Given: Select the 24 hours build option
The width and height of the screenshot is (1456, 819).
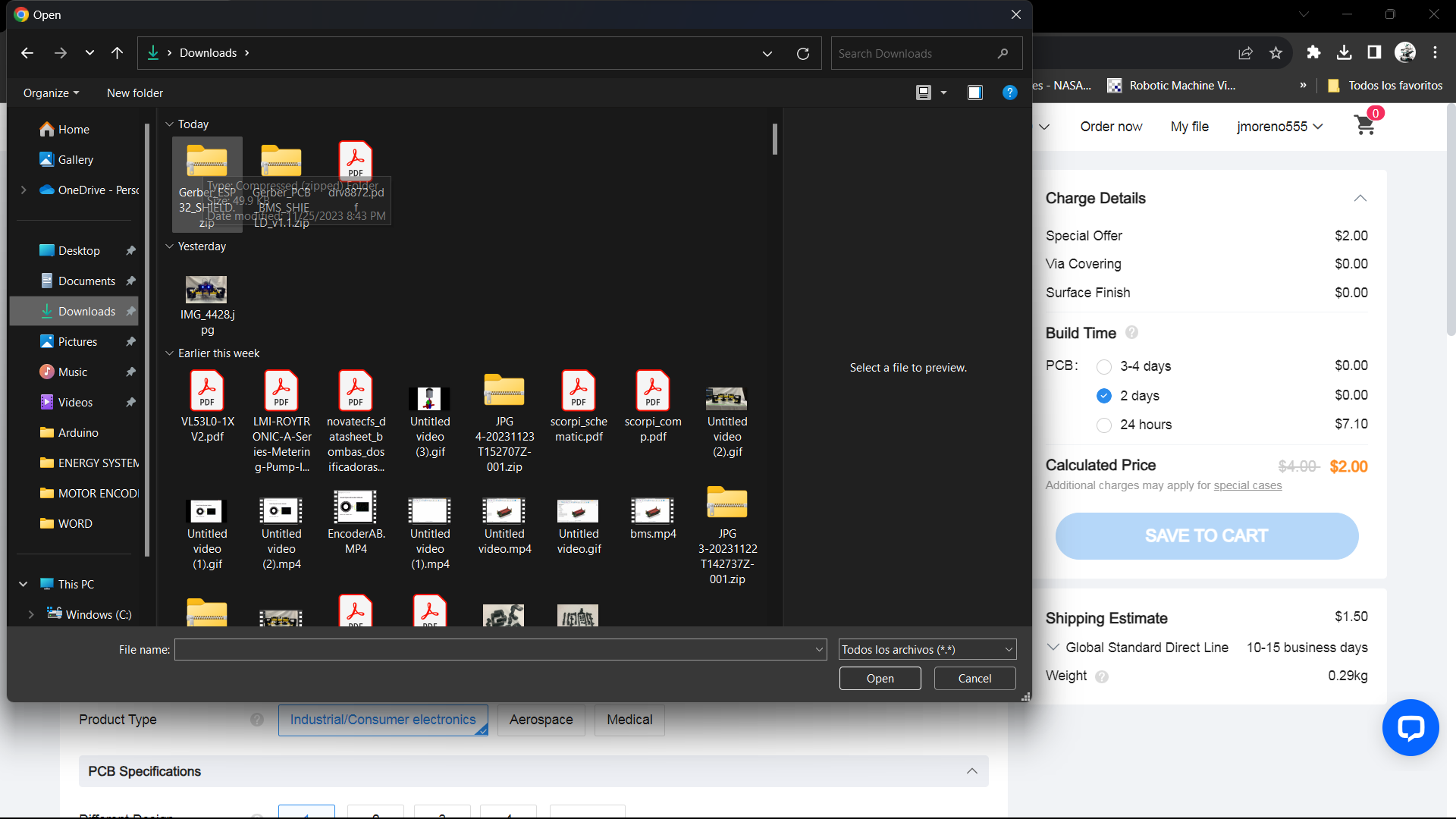Looking at the screenshot, I should 1104,425.
